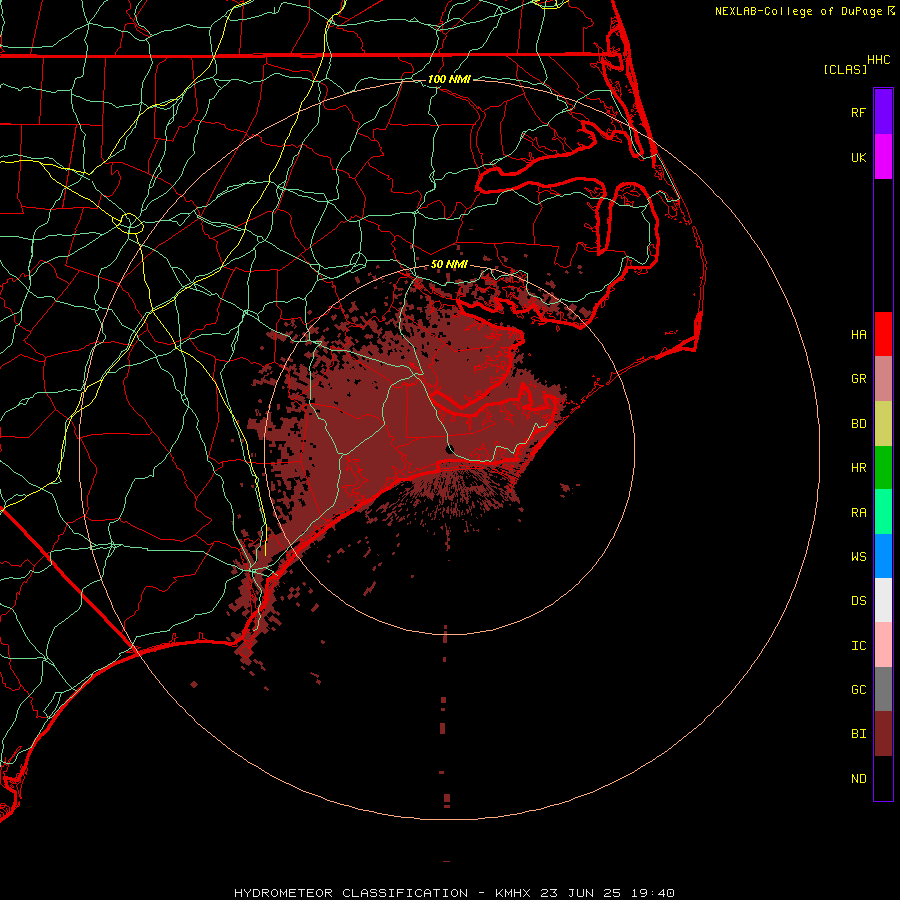900x900 pixels.
Task: Click the HHC product code label
Action: (878, 60)
